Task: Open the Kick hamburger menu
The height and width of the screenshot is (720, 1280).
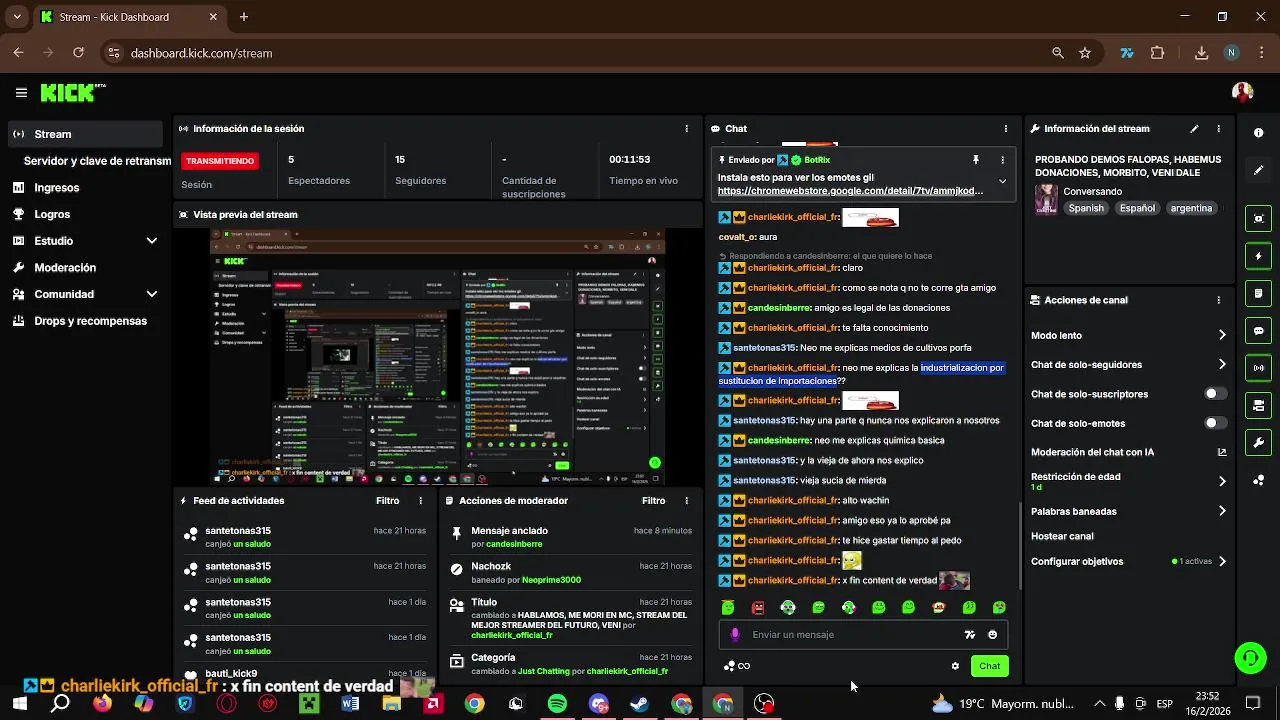Action: click(x=21, y=93)
